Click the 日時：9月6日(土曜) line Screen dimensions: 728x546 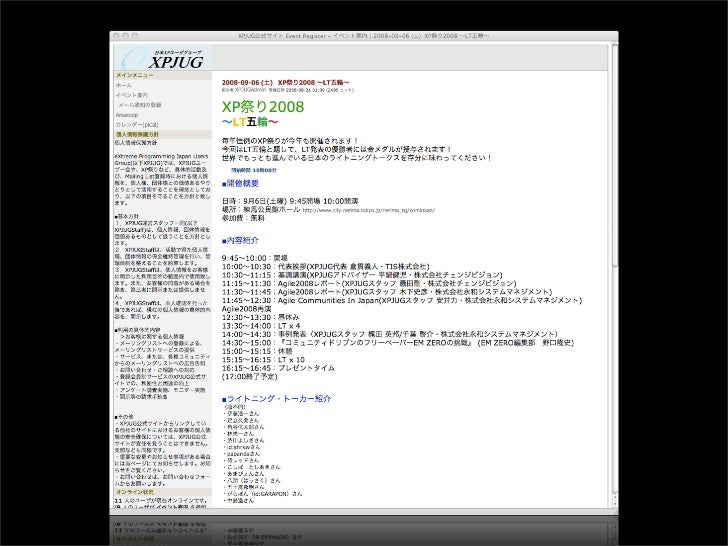(x=290, y=202)
